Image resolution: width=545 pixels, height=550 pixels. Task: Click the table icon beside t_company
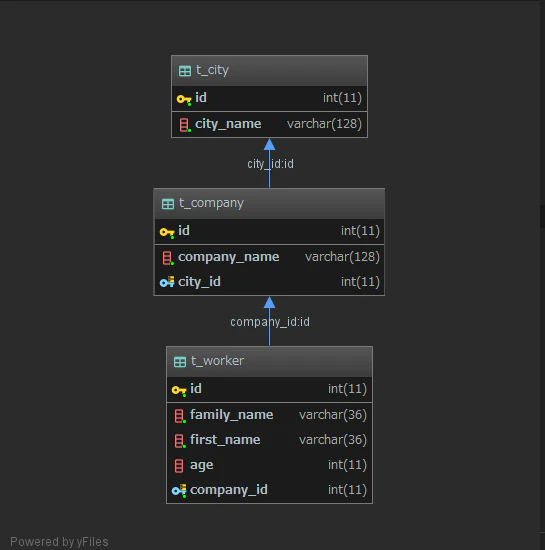tap(168, 204)
